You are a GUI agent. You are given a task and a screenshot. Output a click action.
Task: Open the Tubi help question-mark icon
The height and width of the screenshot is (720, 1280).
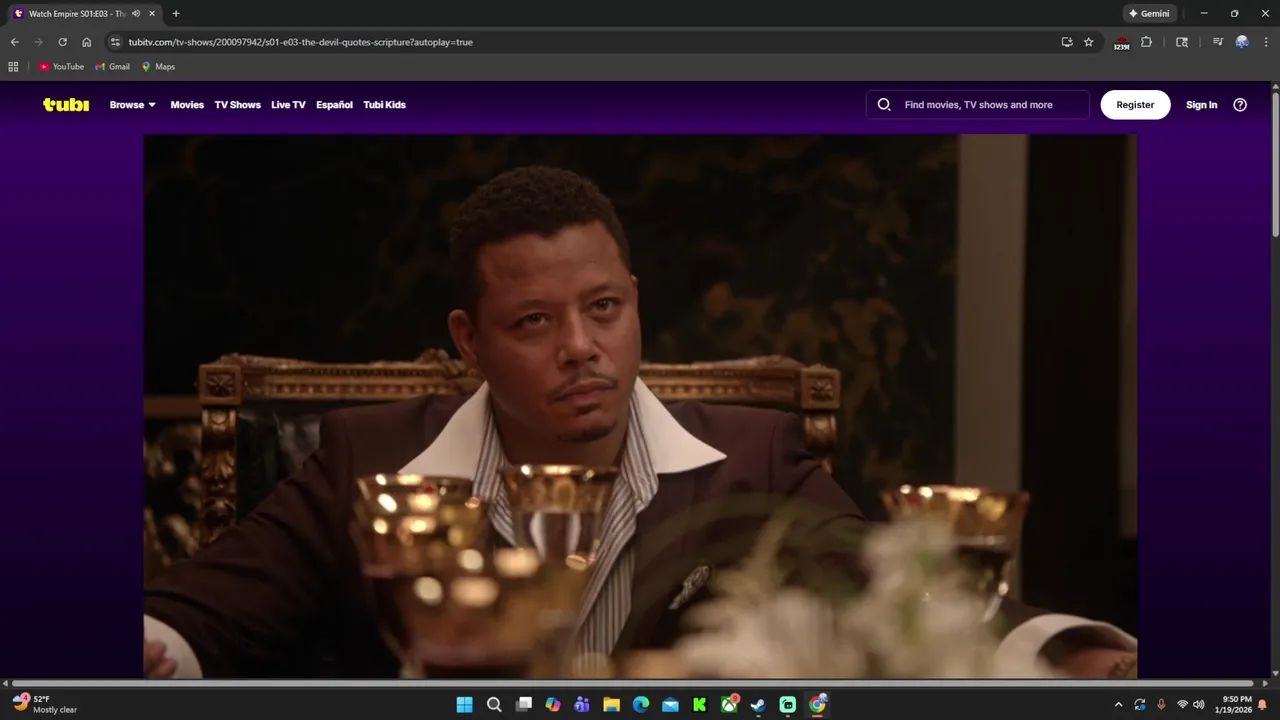tap(1240, 104)
